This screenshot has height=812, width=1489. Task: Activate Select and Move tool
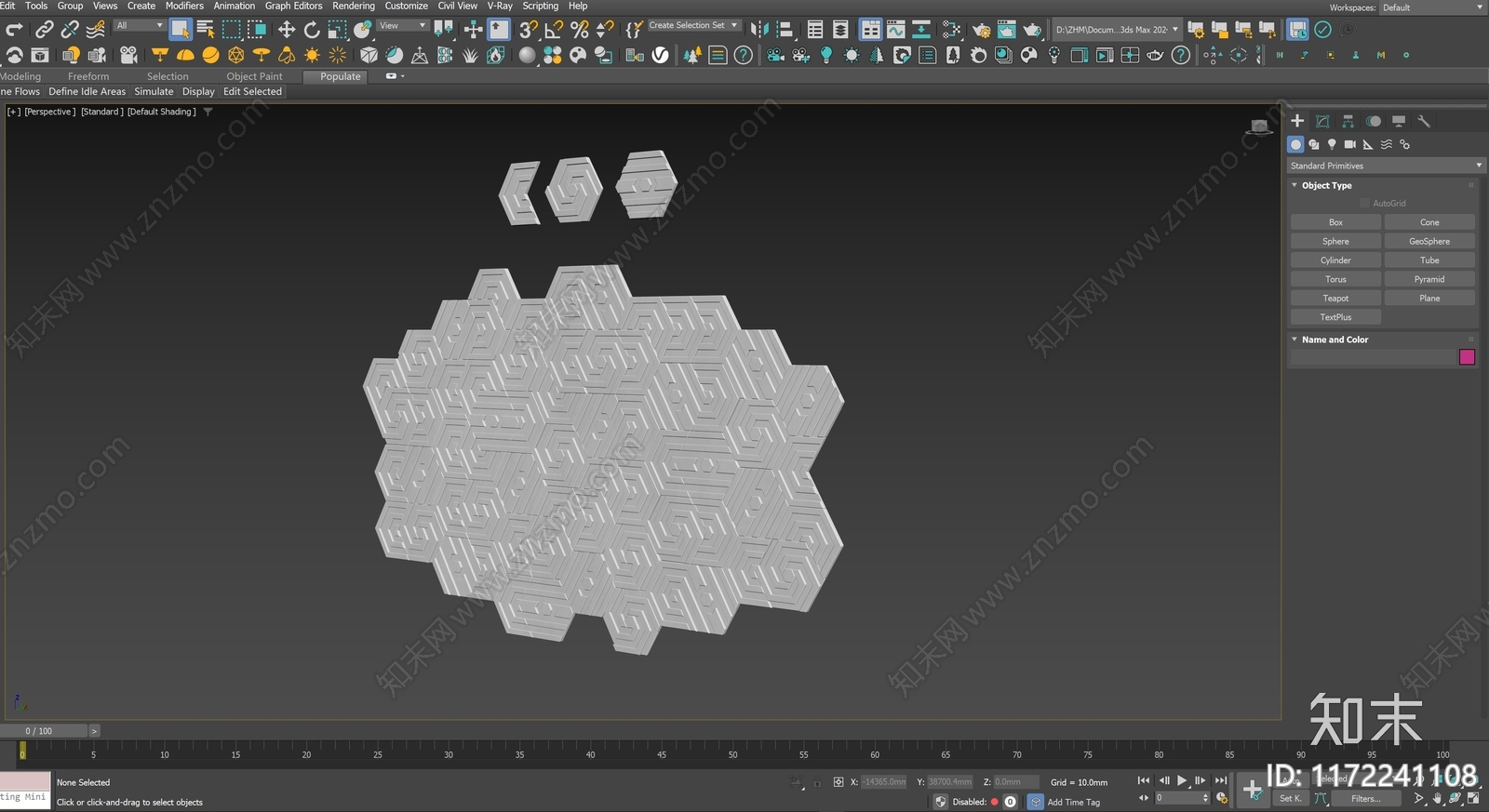287,30
